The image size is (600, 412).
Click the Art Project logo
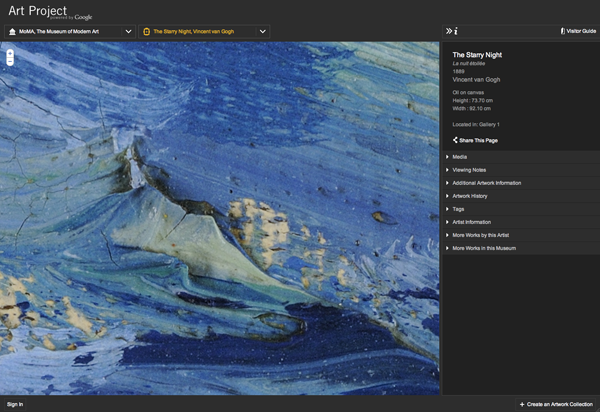[50, 12]
